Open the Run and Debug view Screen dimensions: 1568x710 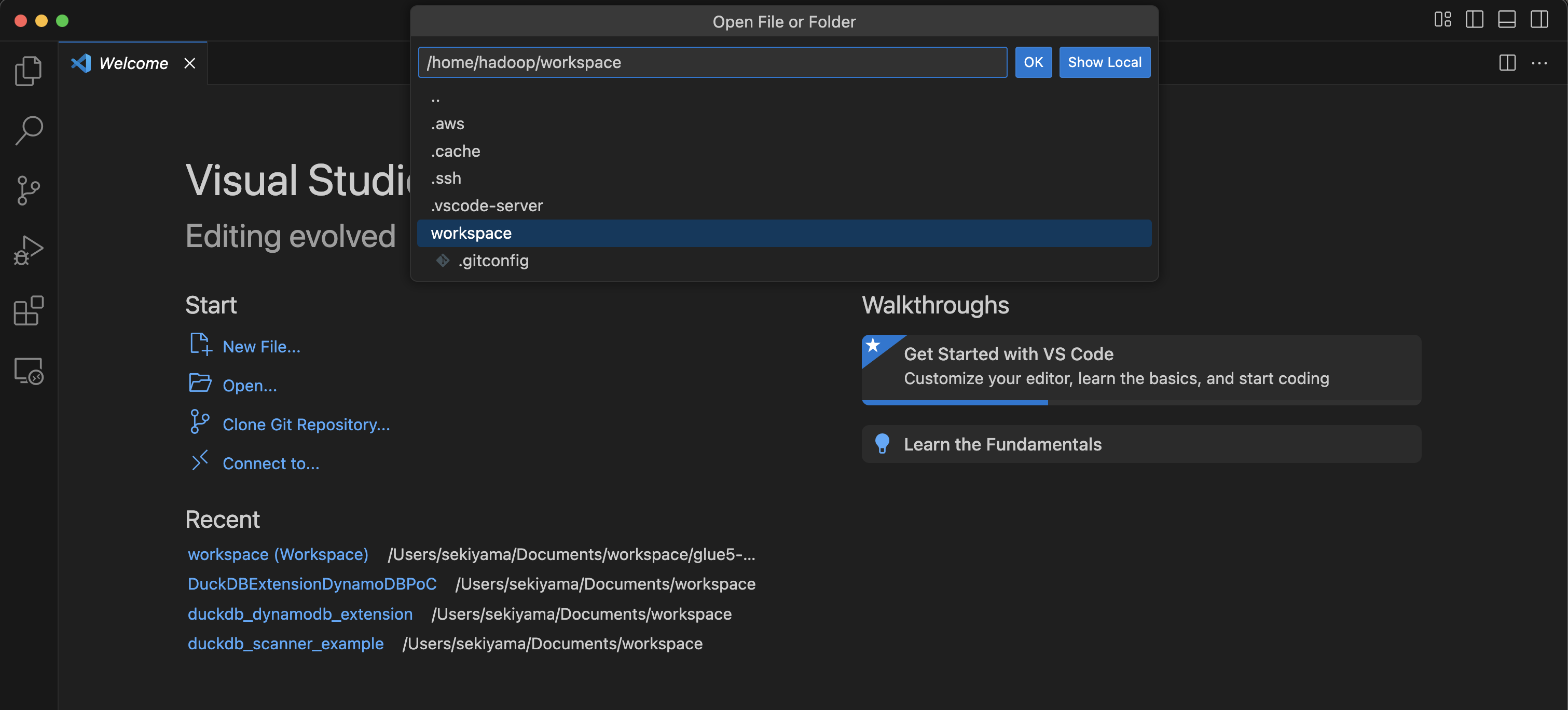click(28, 250)
